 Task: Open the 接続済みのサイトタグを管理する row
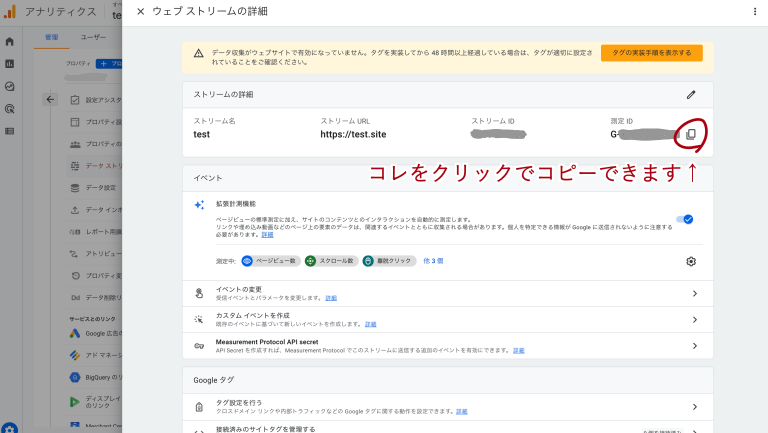[x=448, y=427]
